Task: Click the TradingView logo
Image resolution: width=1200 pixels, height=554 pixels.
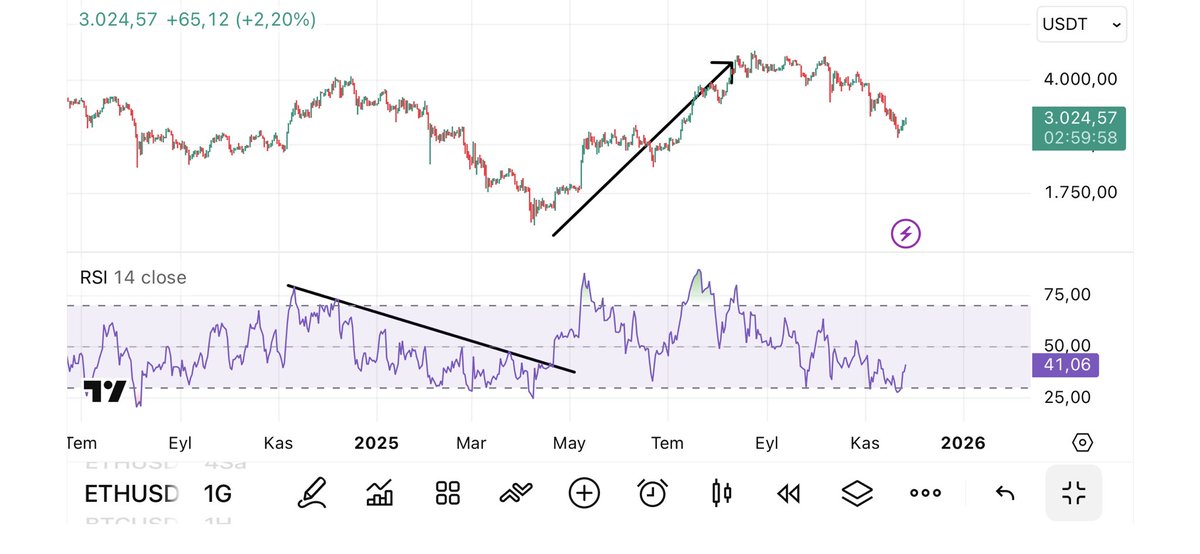Action: 103,391
